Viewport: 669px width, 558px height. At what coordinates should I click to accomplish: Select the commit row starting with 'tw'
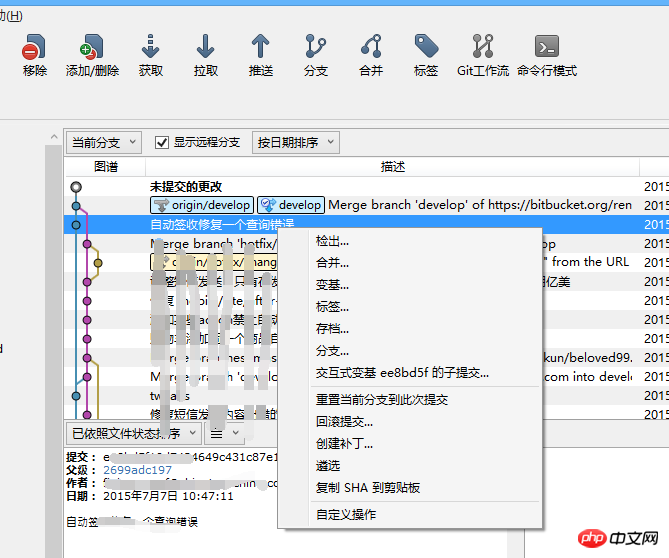[170, 396]
